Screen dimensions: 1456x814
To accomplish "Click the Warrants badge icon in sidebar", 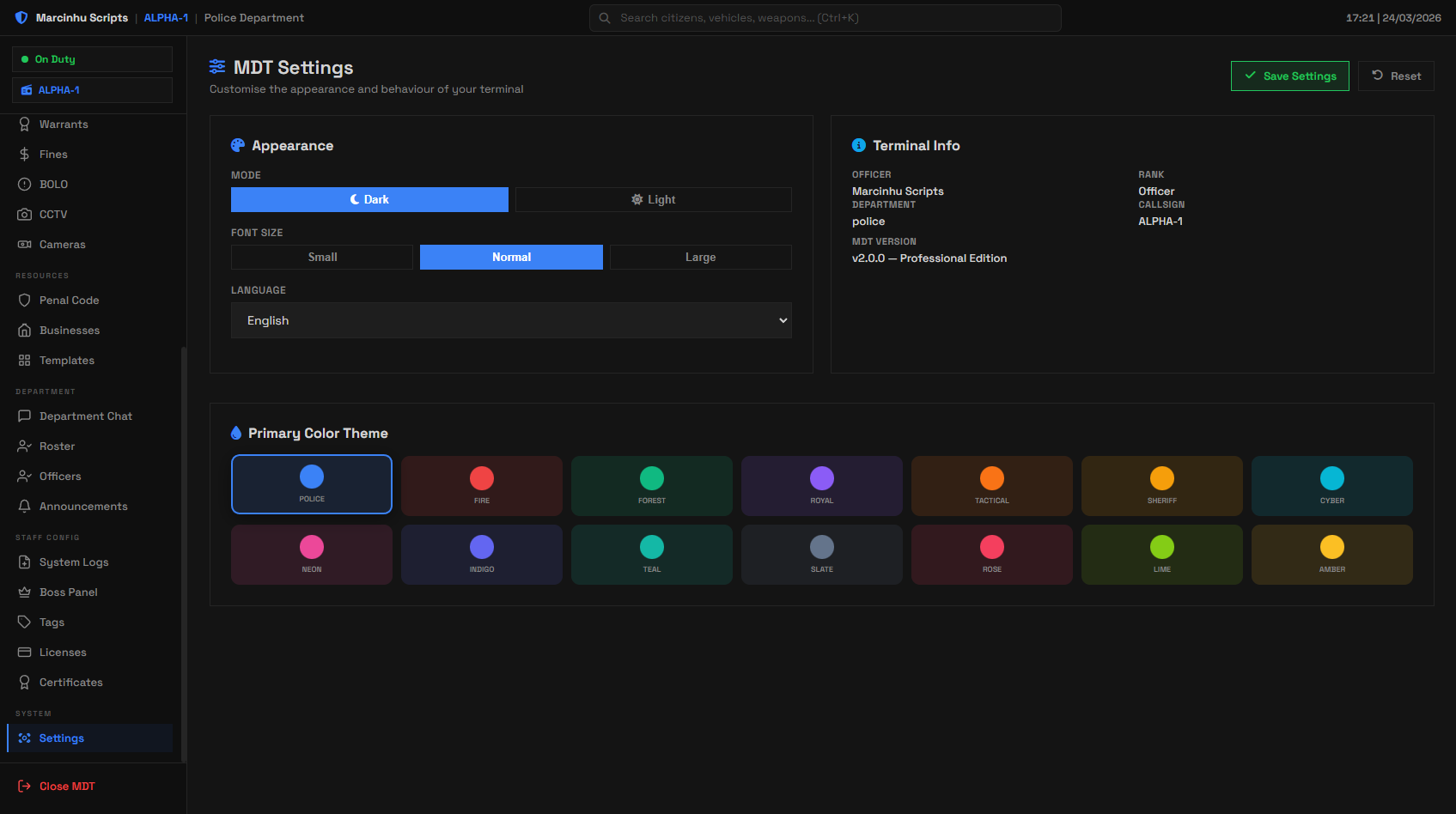I will click(x=24, y=125).
